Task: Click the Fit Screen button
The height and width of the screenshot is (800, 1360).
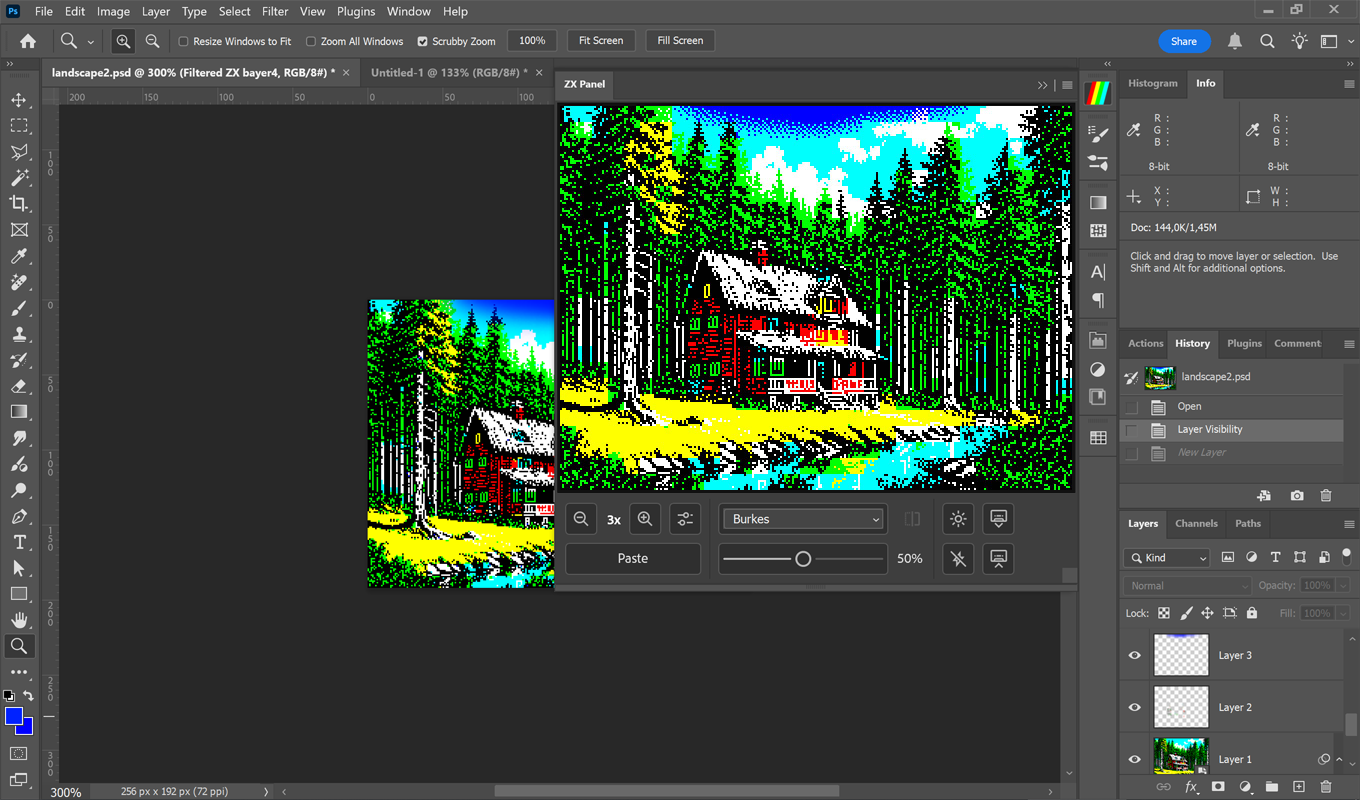Action: pos(600,40)
